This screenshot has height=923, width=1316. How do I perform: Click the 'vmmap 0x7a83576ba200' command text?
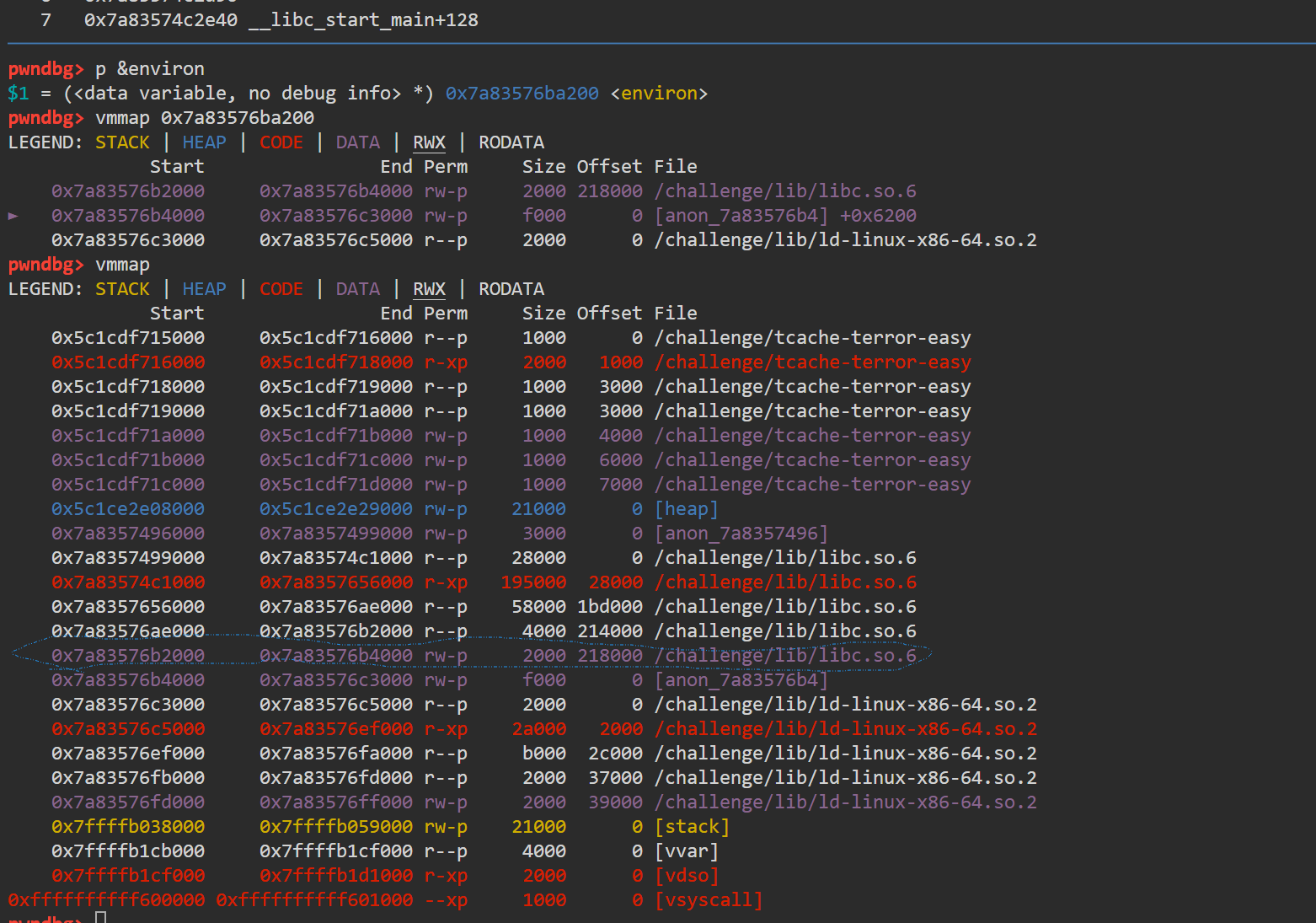[205, 117]
